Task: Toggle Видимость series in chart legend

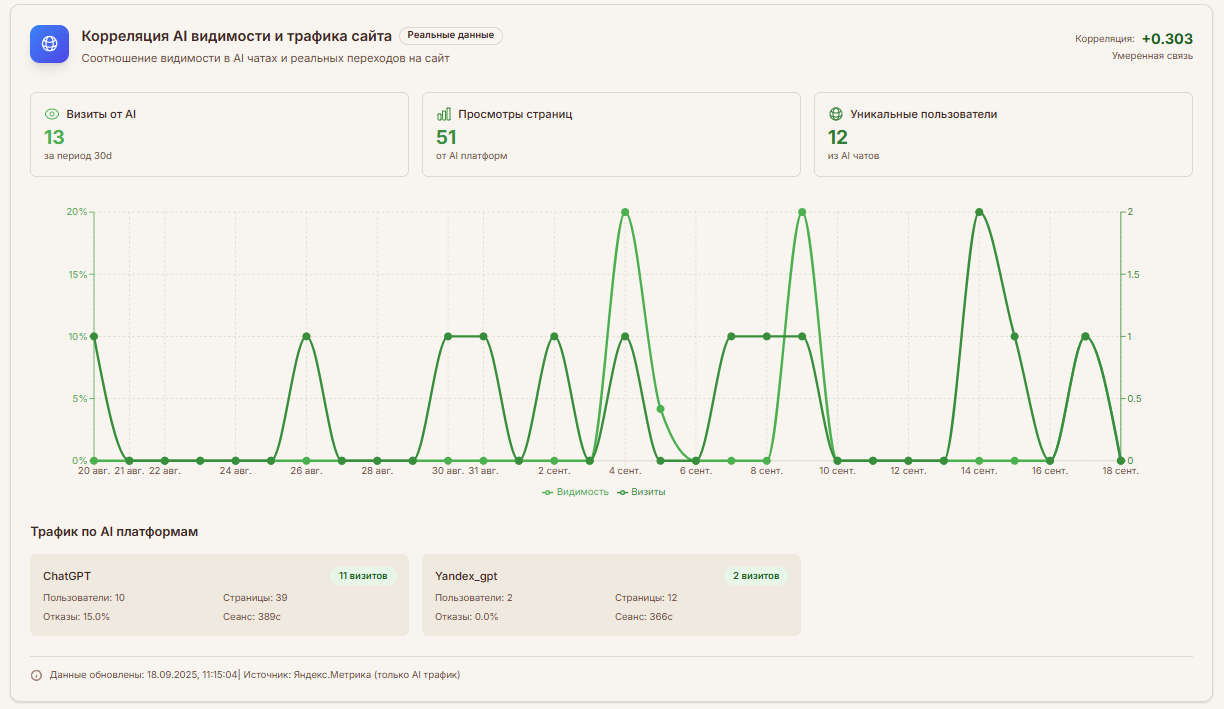Action: [575, 492]
